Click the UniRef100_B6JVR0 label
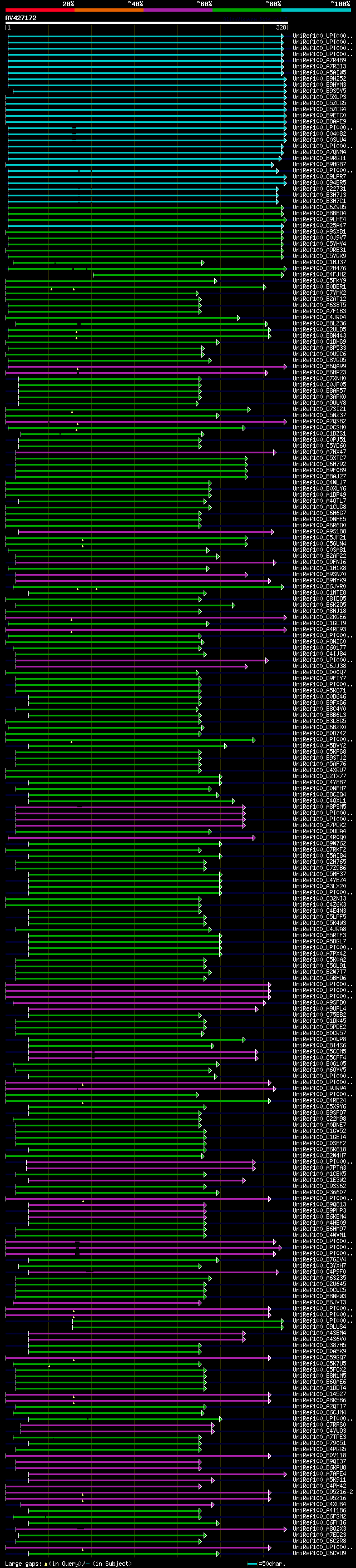 point(319,586)
